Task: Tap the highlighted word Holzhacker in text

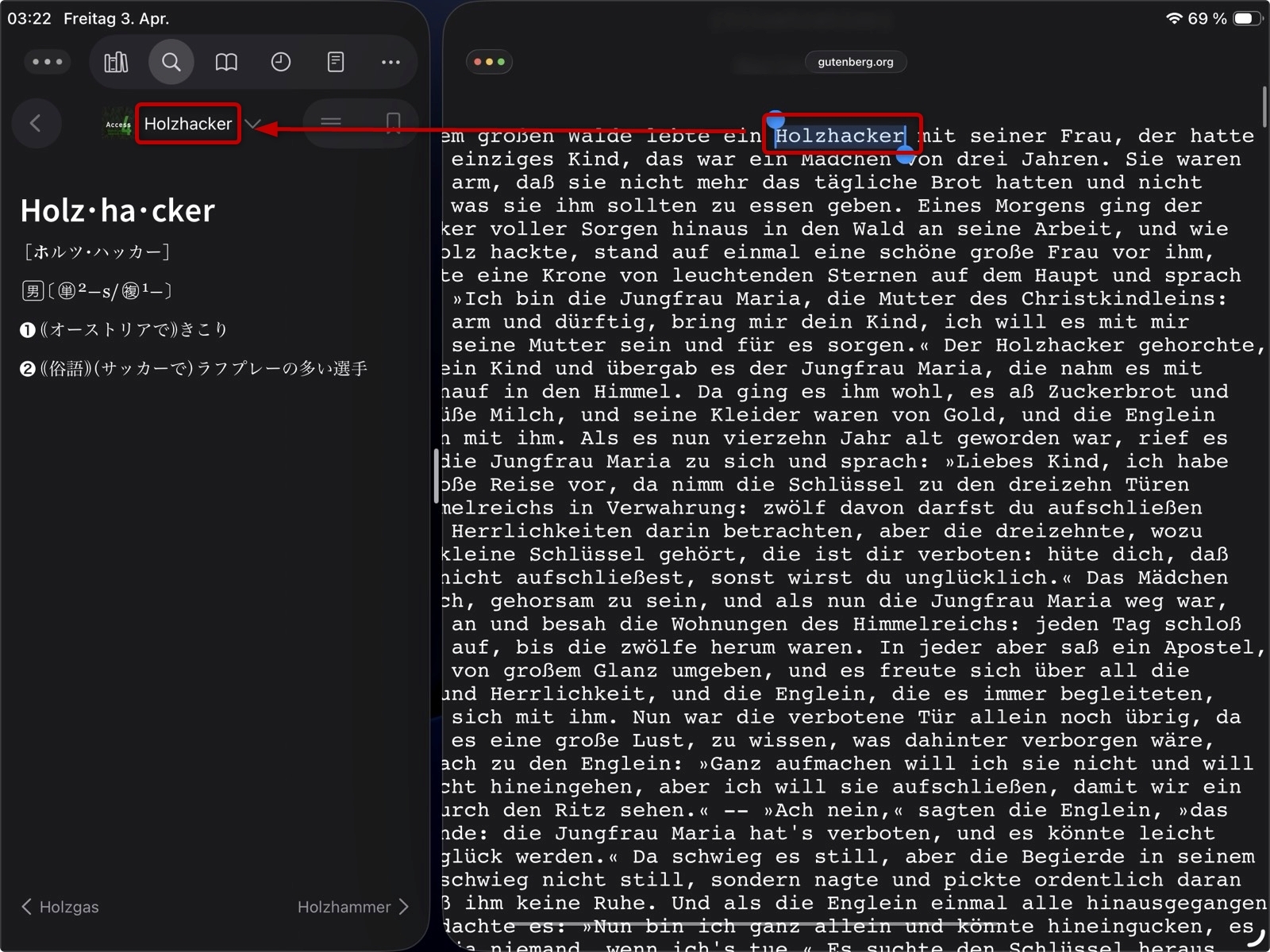Action: [x=840, y=136]
